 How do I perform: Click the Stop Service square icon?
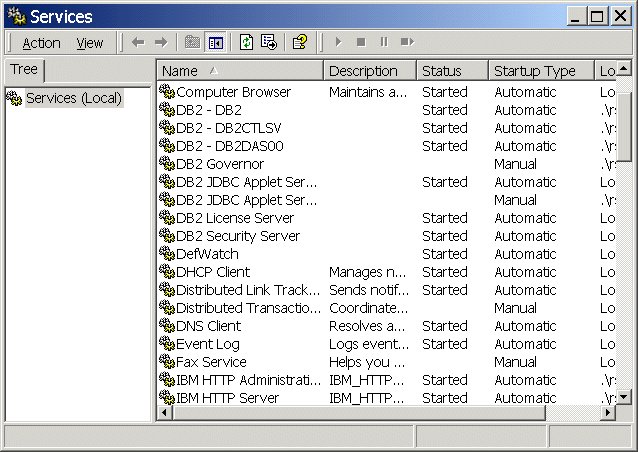click(361, 42)
